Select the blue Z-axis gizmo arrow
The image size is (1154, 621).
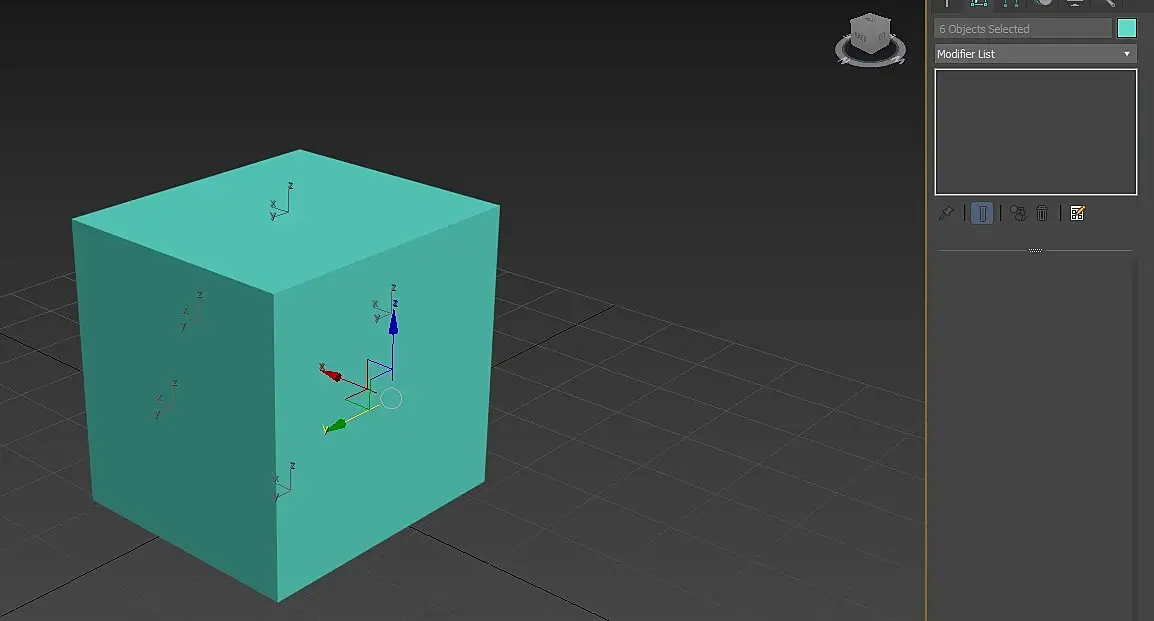coord(393,323)
